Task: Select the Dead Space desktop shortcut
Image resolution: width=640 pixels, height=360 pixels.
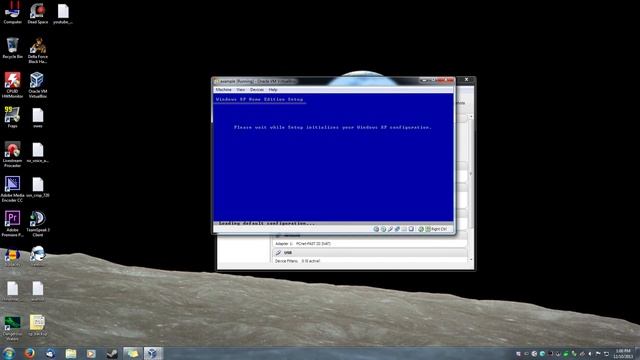Action: pyautogui.click(x=38, y=13)
